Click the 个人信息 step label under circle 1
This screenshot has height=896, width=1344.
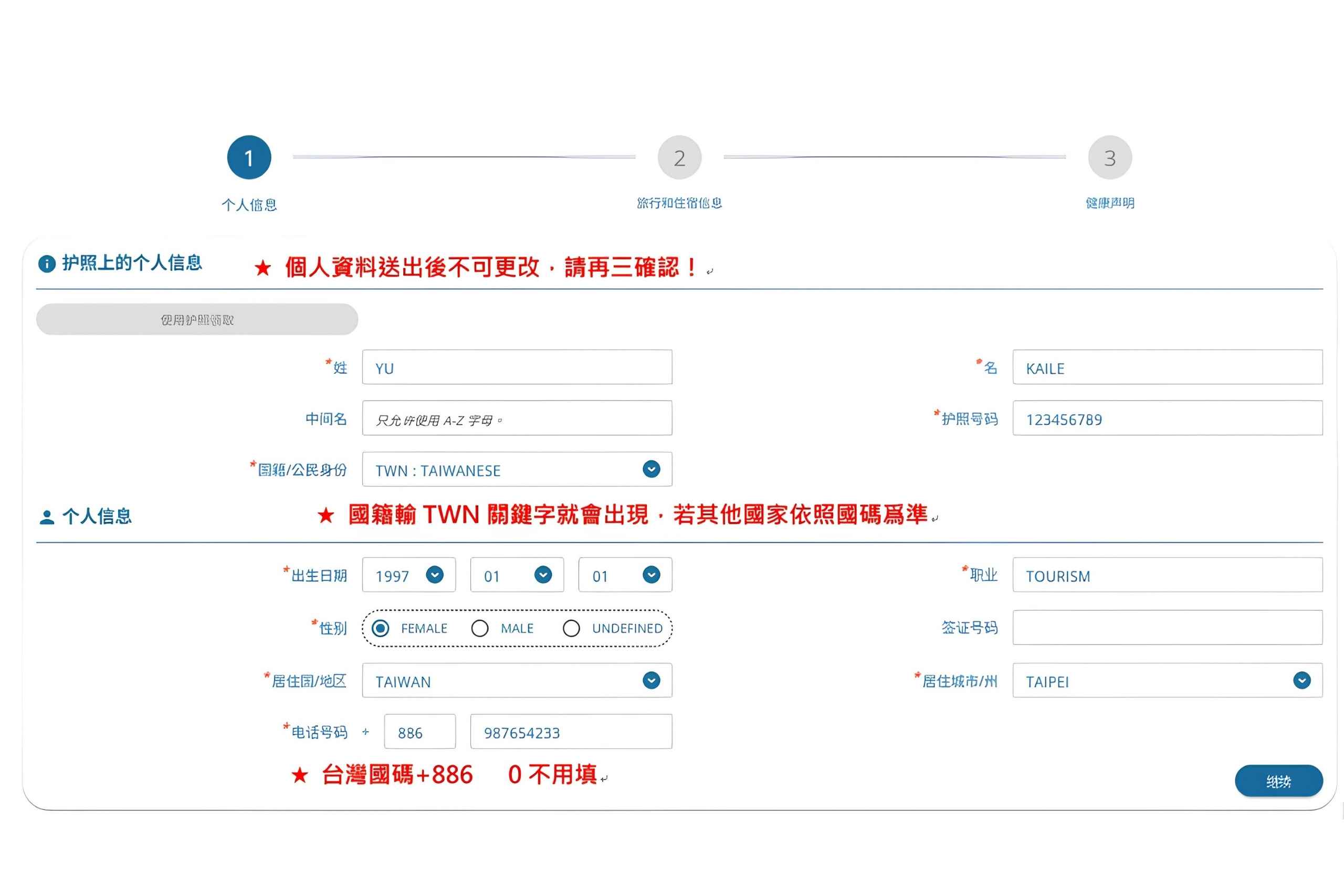[249, 205]
